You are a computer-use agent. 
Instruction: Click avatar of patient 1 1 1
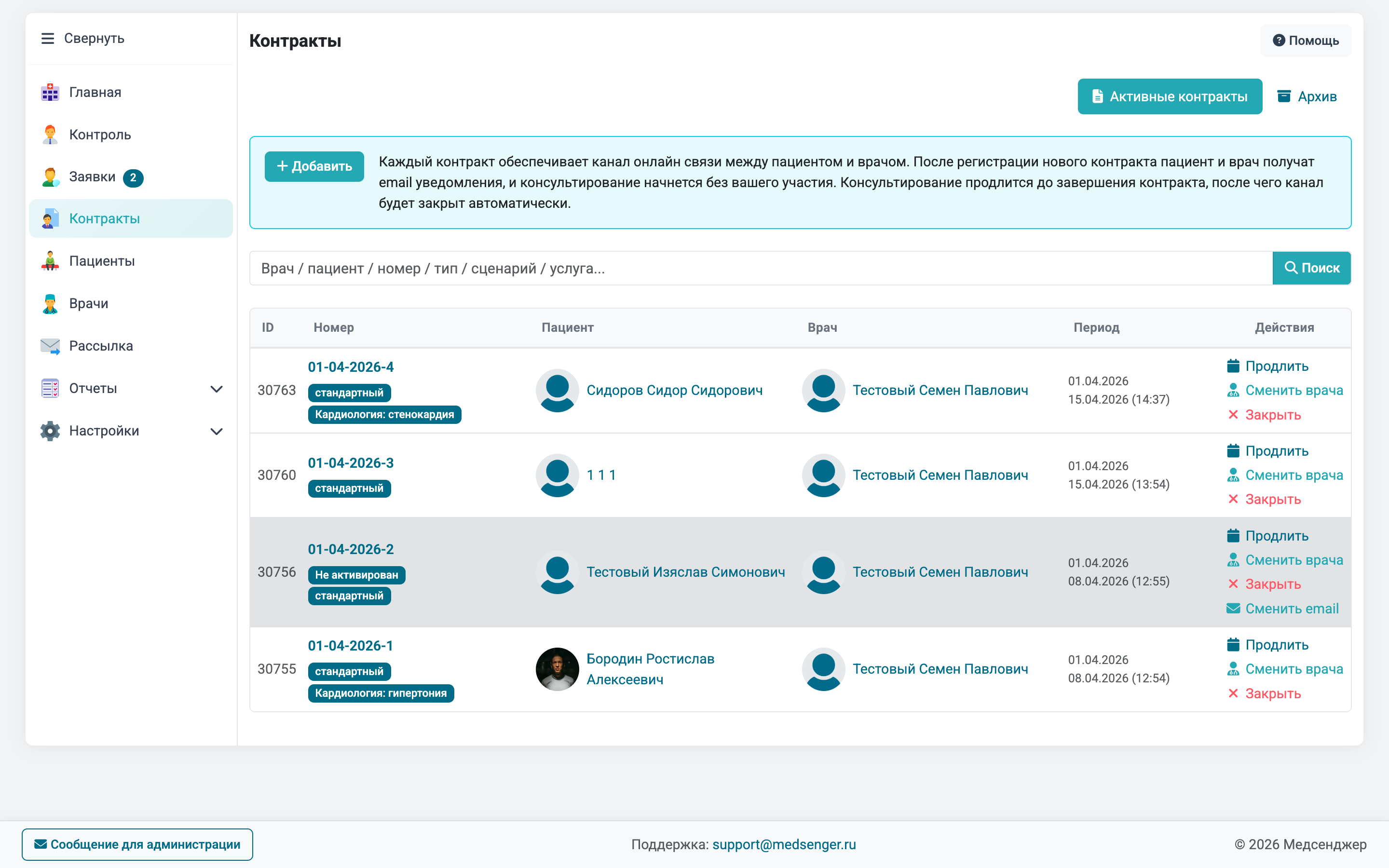click(558, 475)
